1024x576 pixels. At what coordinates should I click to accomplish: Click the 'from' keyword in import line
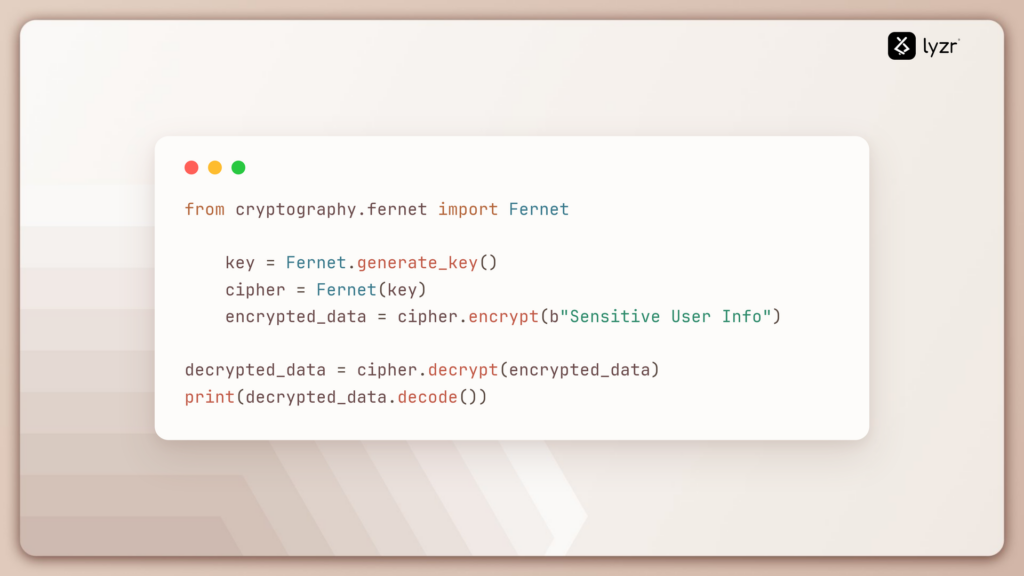(x=204, y=210)
